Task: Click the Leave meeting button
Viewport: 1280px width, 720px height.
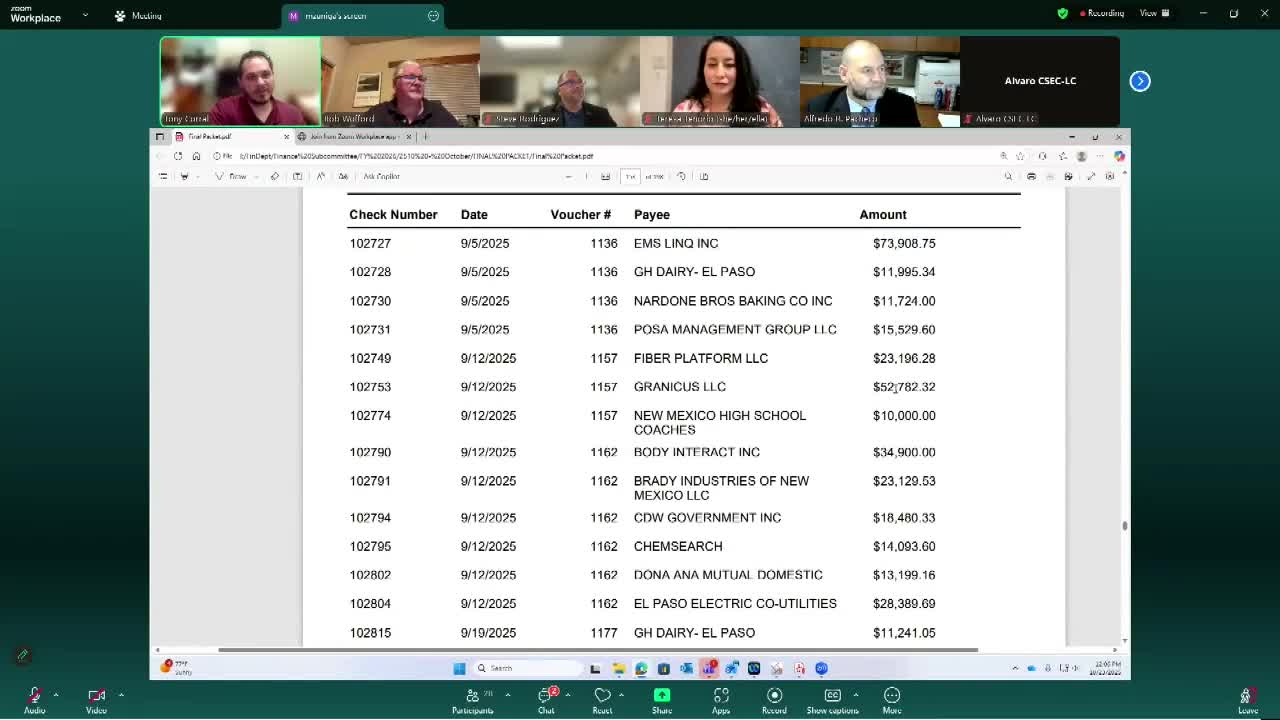Action: (x=1247, y=700)
